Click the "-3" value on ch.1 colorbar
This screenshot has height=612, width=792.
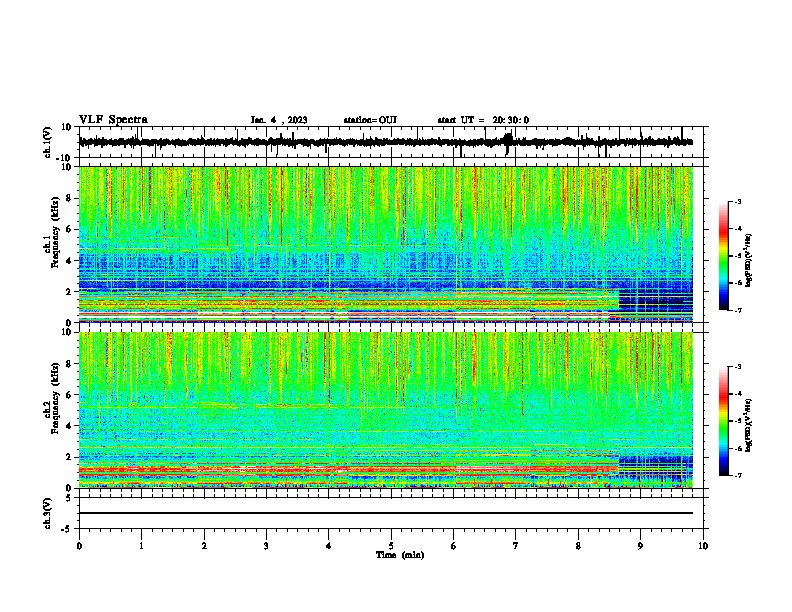click(737, 201)
